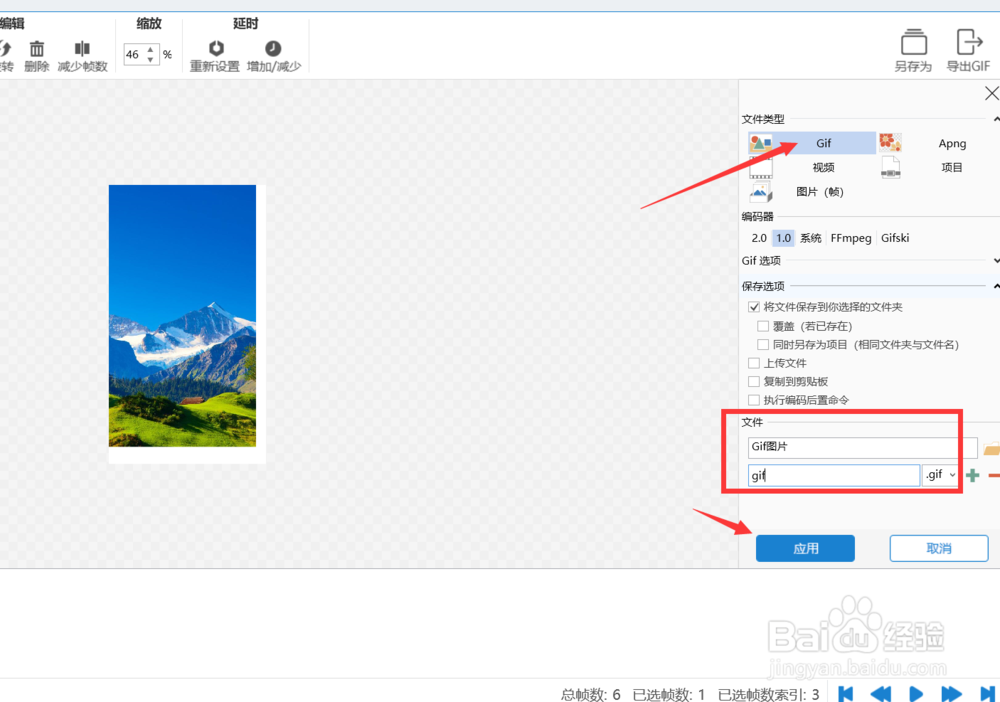Select System (系统) encoder
This screenshot has width=1000, height=702.
pos(811,238)
